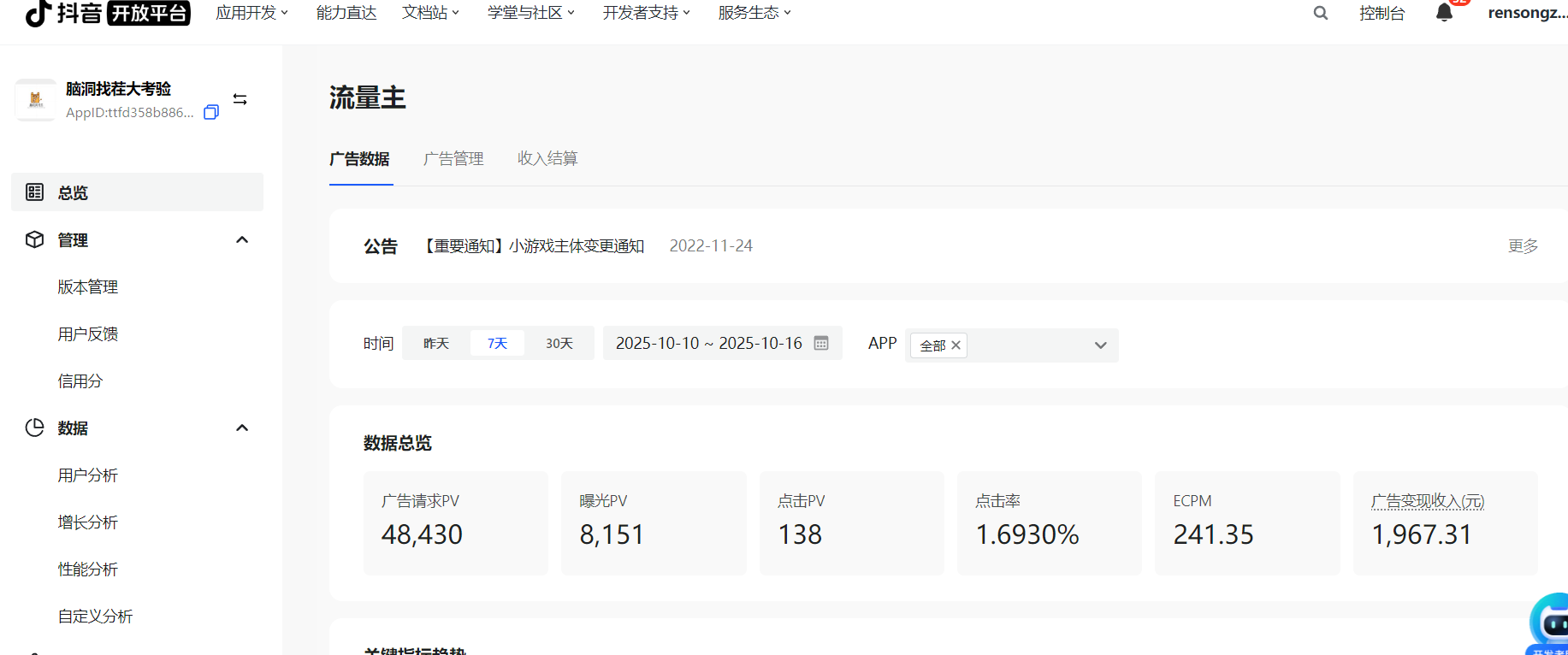Image resolution: width=1568 pixels, height=655 pixels.
Task: Open the notifications bell
Action: point(1444,13)
